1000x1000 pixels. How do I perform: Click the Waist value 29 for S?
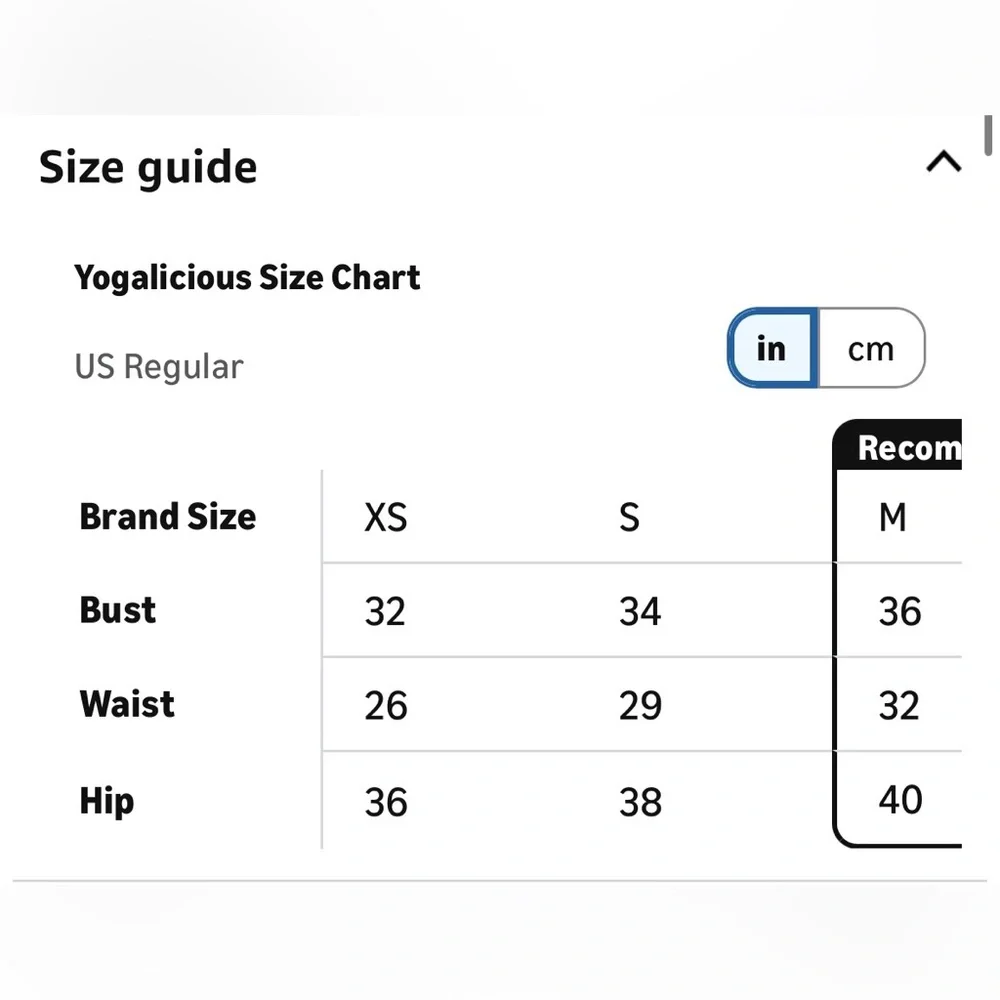tap(640, 706)
